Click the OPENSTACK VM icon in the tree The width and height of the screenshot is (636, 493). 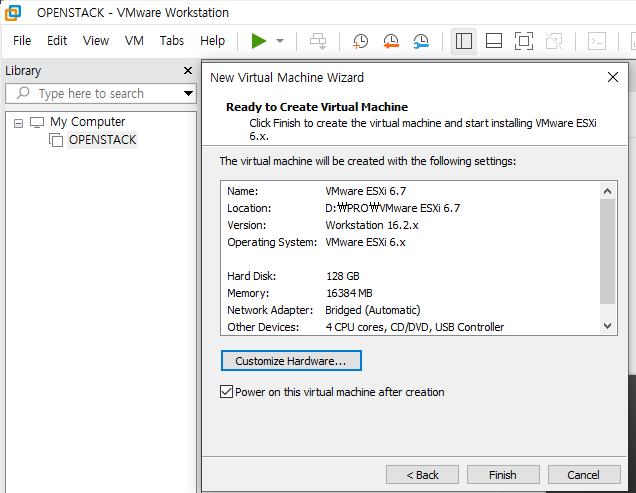pos(56,140)
